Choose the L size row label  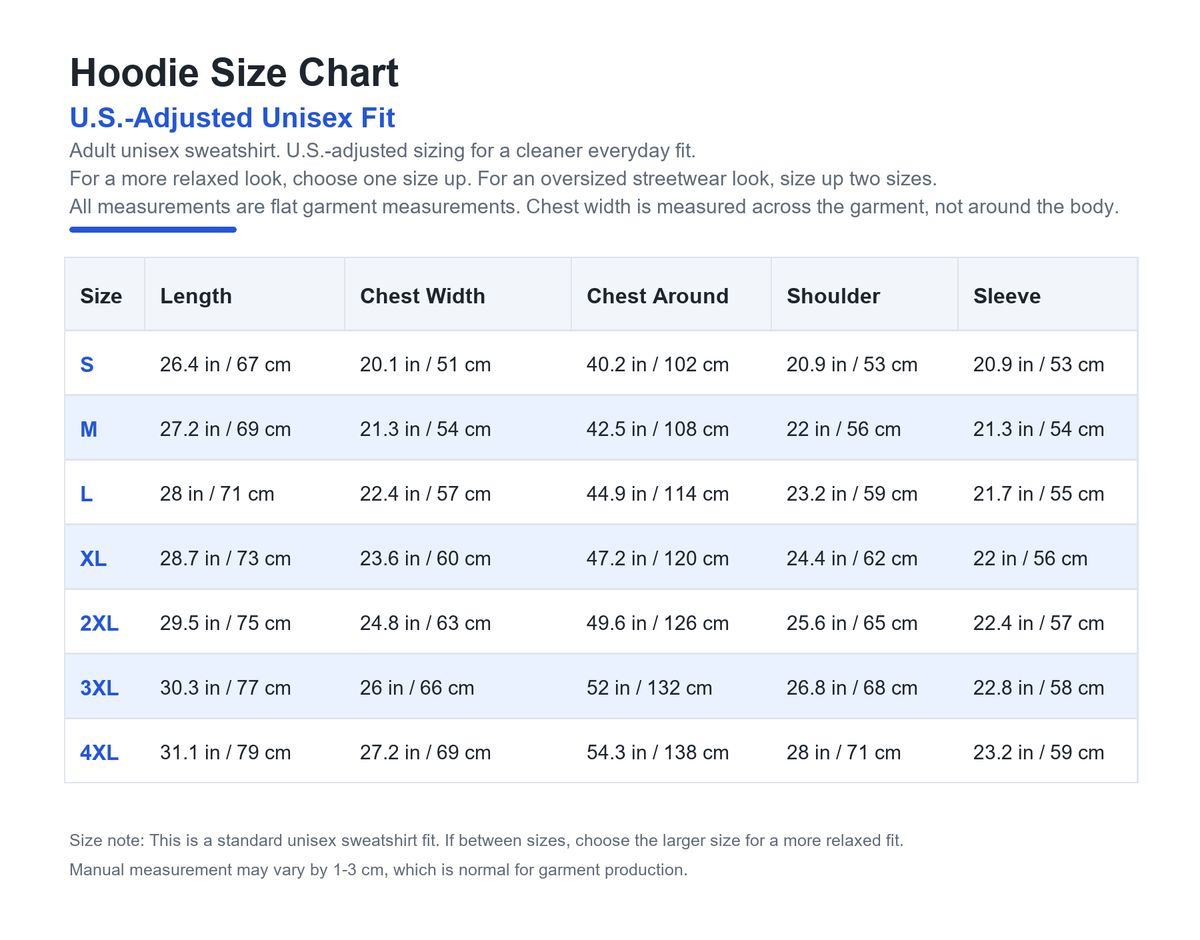point(86,494)
